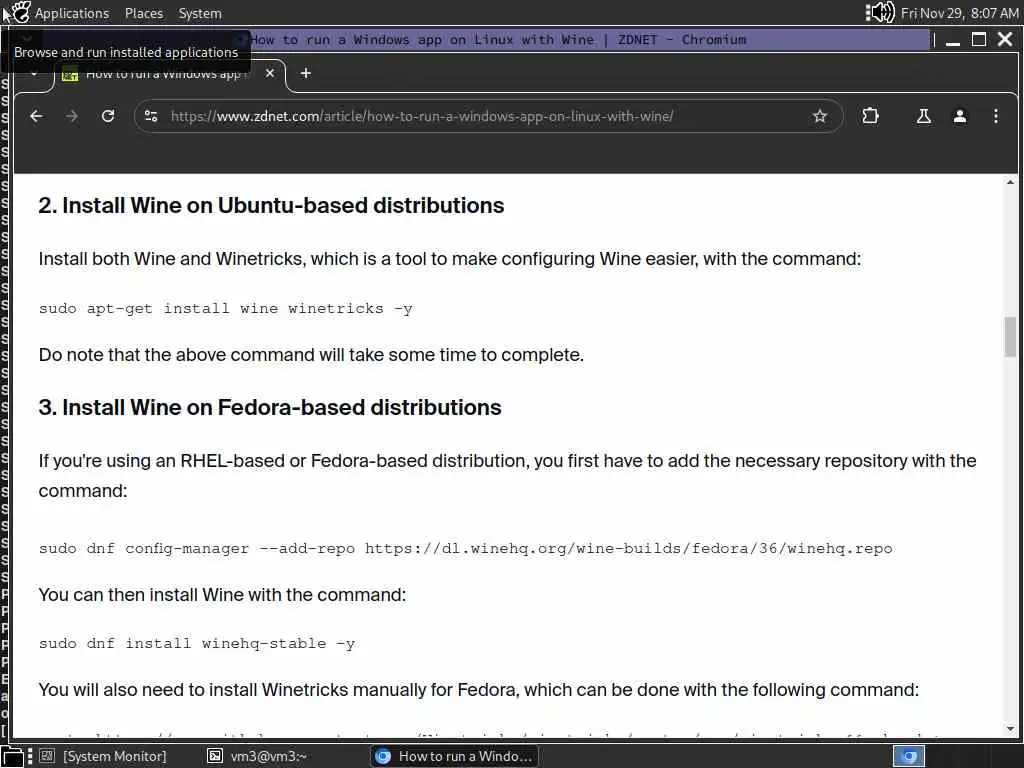Maximize the Chromium window
Screen dimensions: 1024x768
[979, 40]
